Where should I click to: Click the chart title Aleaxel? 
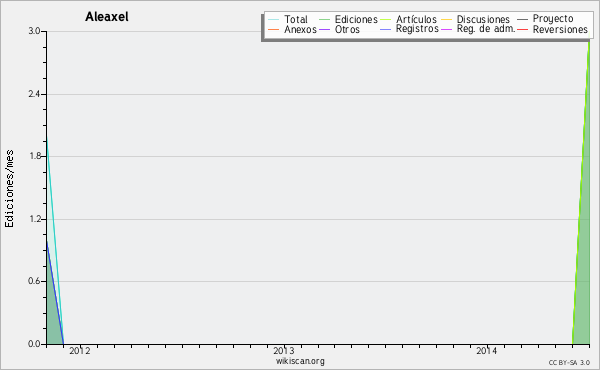(107, 16)
